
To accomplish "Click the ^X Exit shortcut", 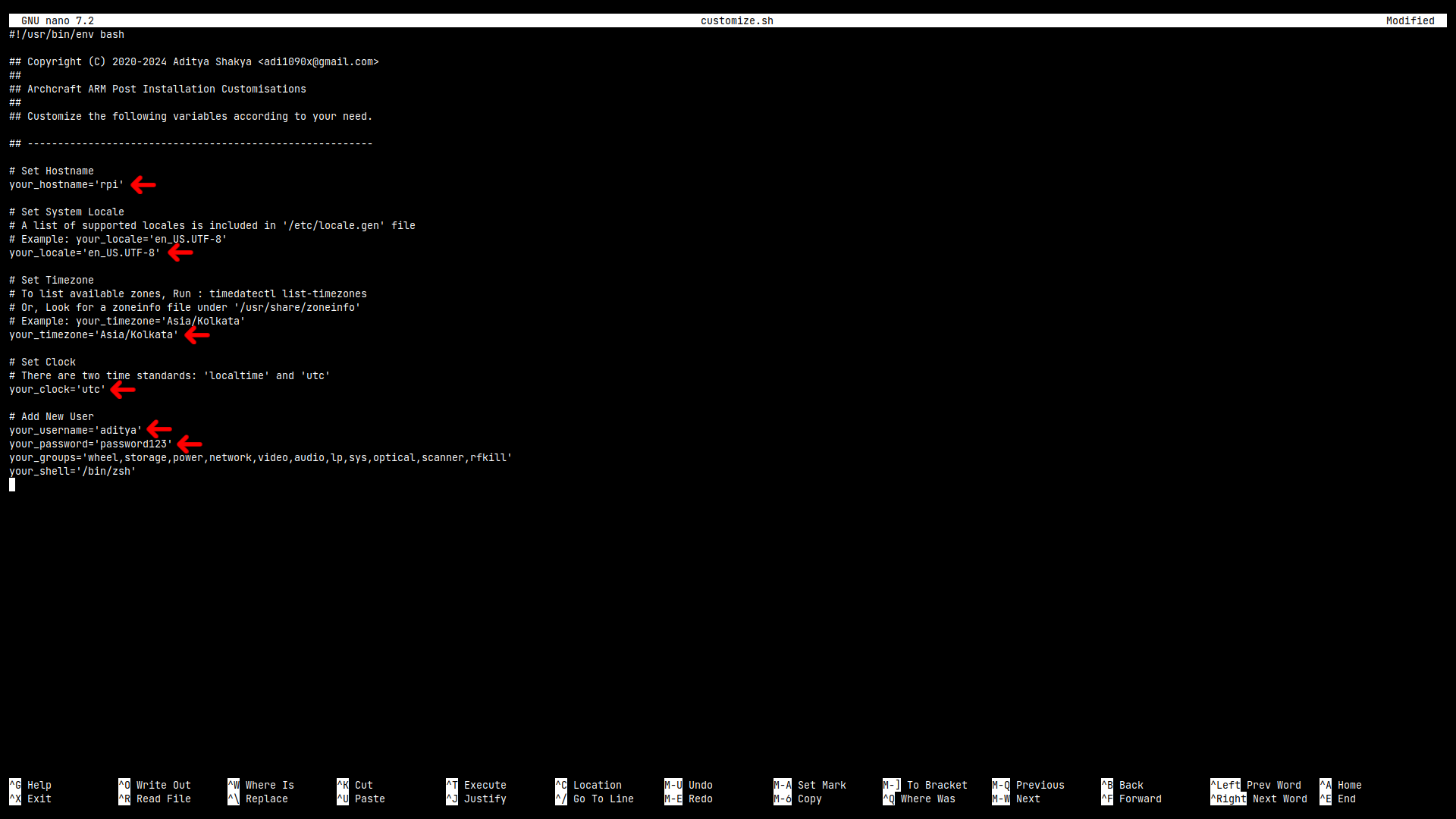I will click(30, 799).
